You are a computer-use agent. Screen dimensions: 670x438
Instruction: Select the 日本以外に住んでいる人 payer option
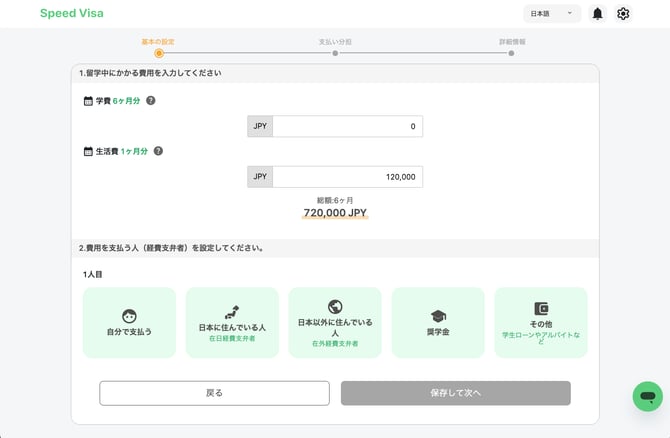[x=335, y=323]
